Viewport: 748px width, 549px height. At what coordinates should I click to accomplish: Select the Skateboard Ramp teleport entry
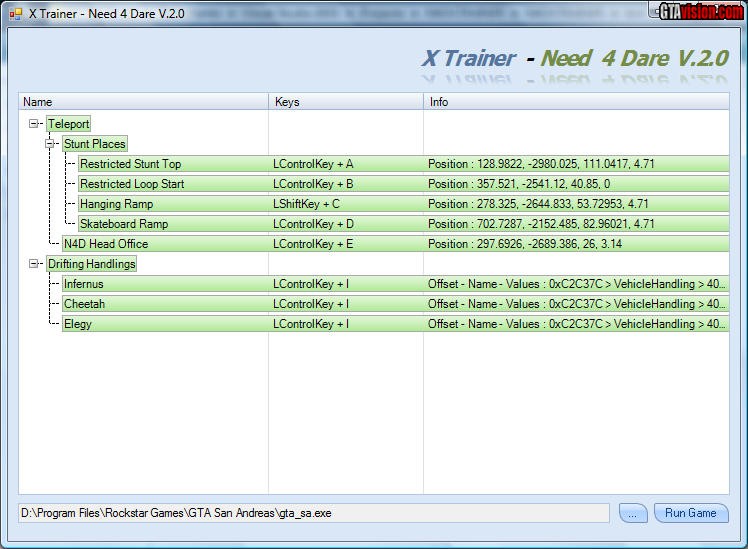point(124,224)
